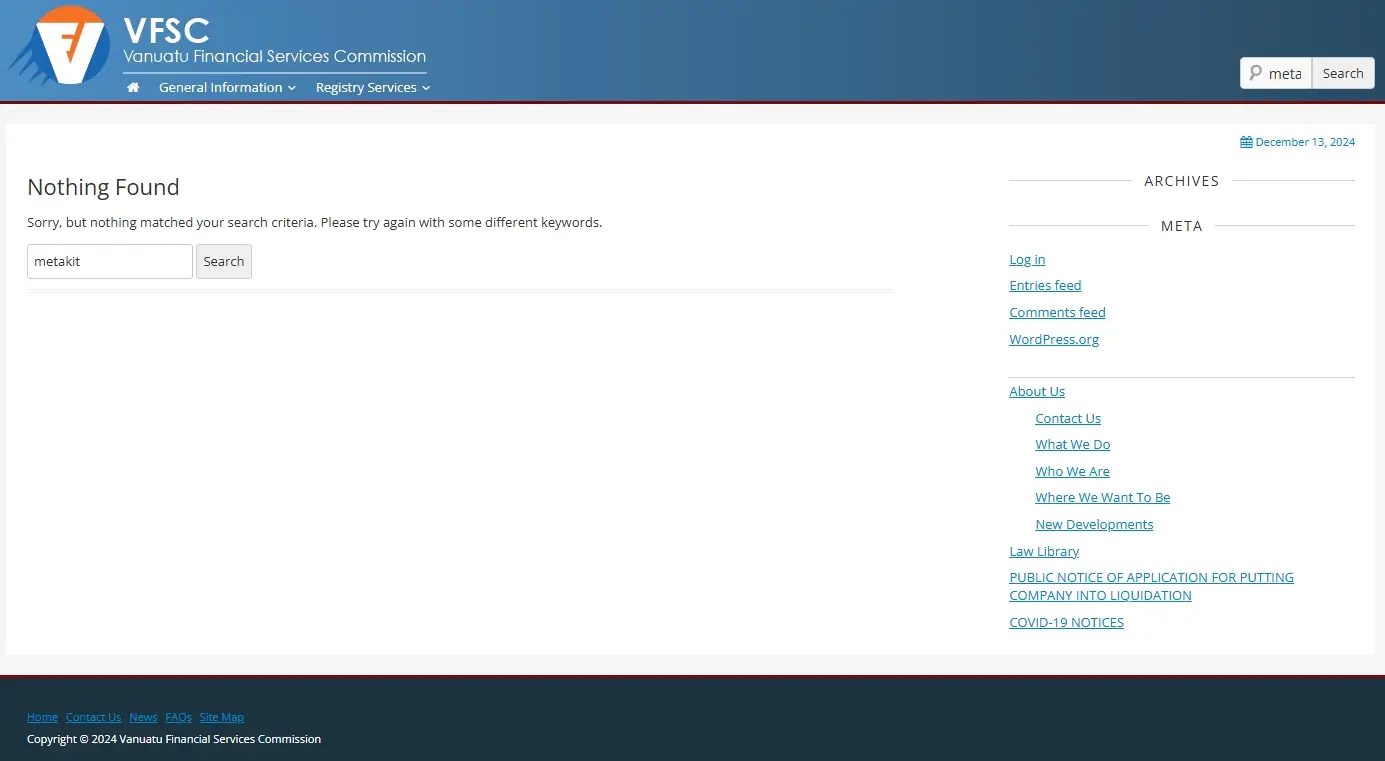Click the home icon in the navigation bar

click(x=132, y=87)
